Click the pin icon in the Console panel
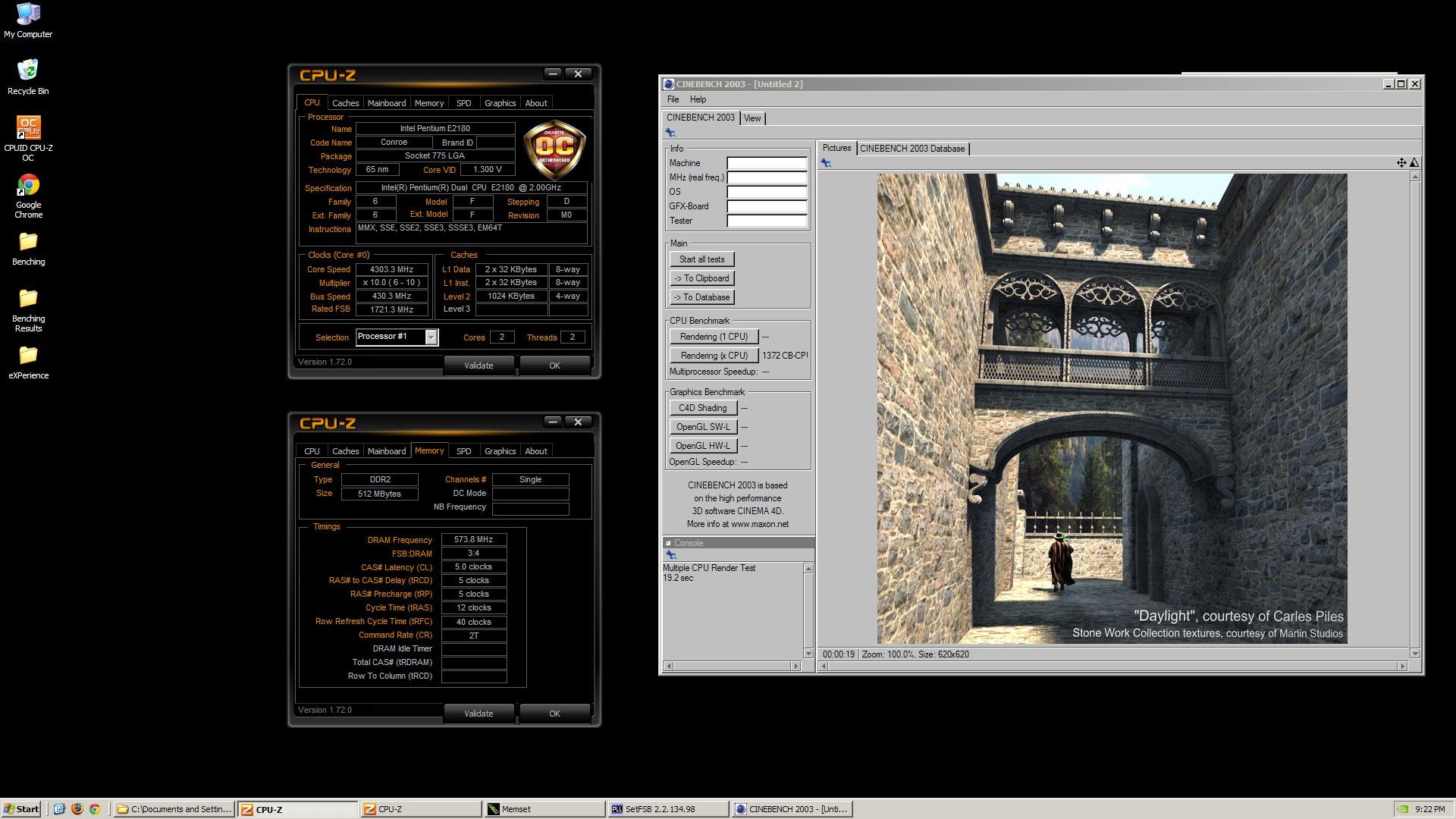1456x819 pixels. (x=670, y=555)
